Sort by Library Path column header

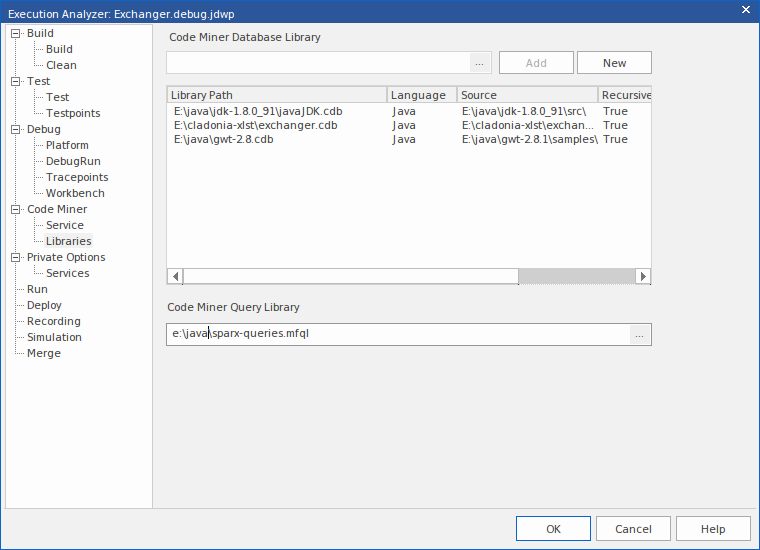[277, 95]
